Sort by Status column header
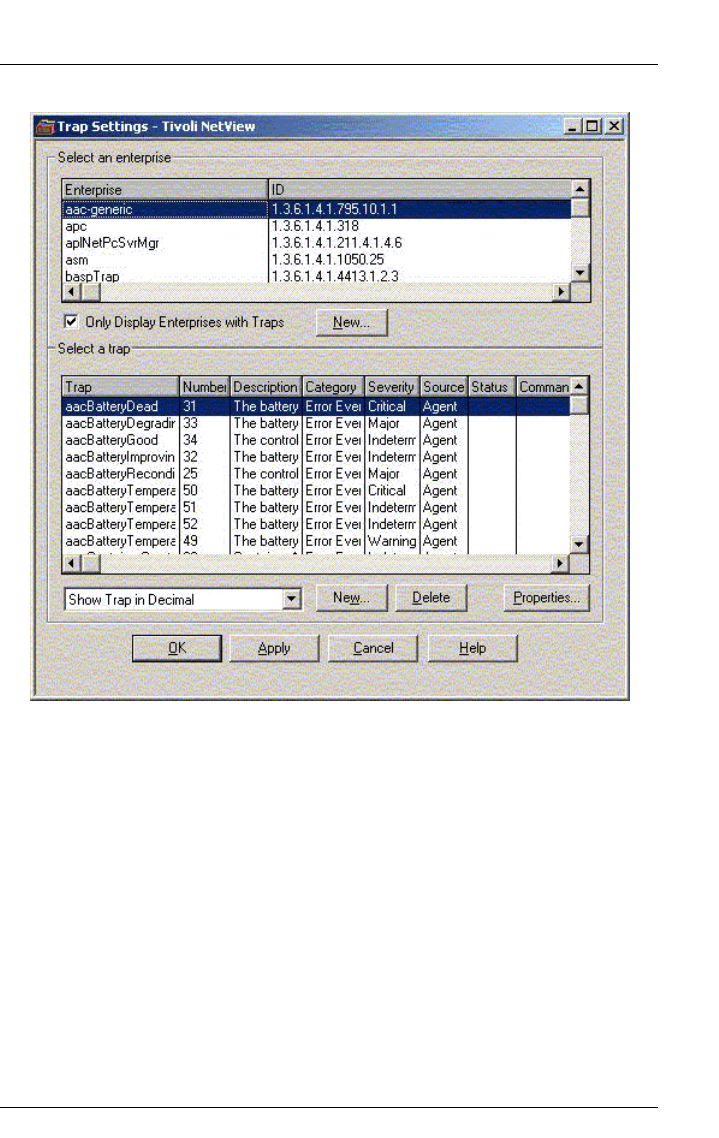719x1138 pixels. pos(491,387)
